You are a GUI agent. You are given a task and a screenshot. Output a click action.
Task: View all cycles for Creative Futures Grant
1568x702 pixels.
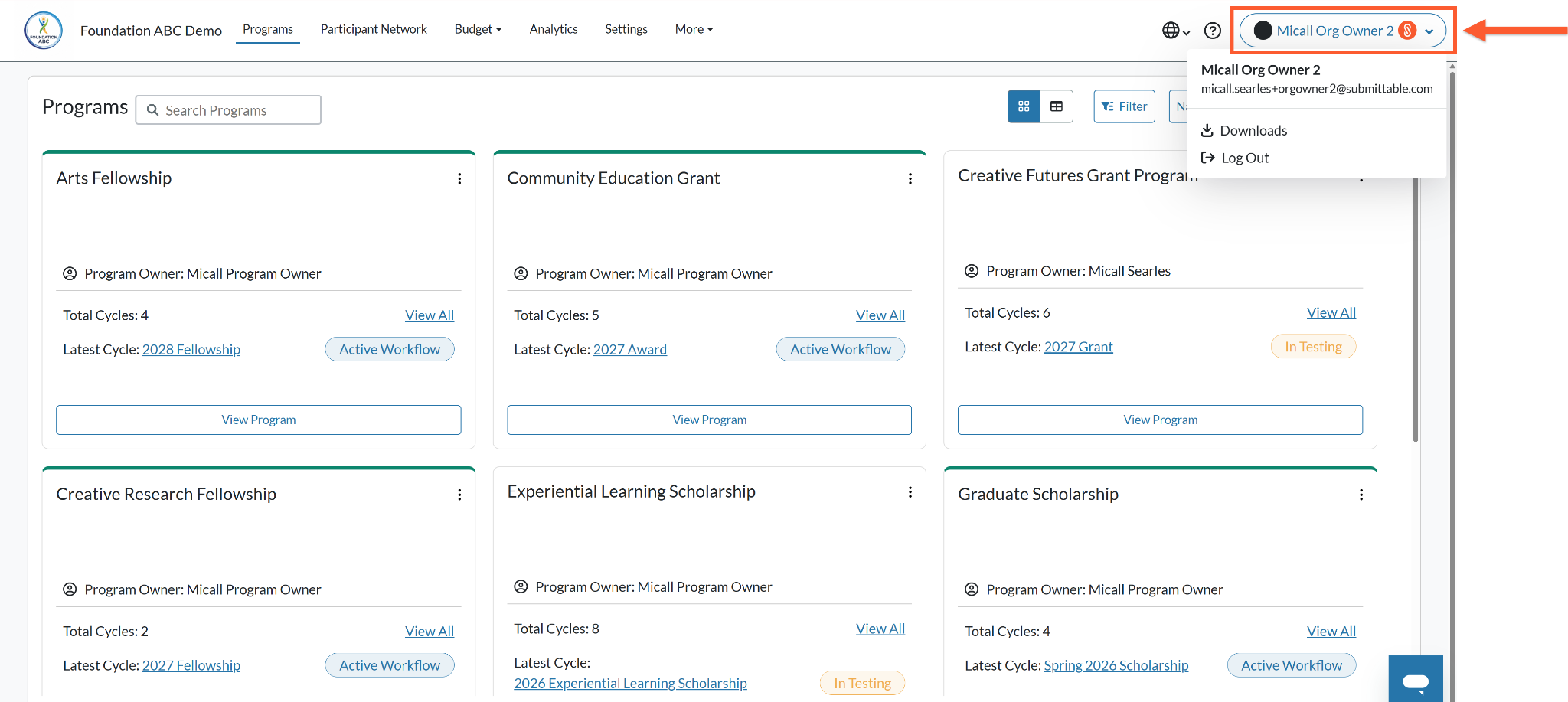1331,312
